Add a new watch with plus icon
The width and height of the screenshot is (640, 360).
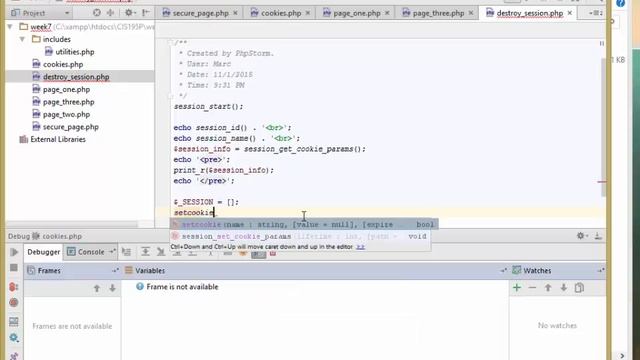[x=517, y=288]
